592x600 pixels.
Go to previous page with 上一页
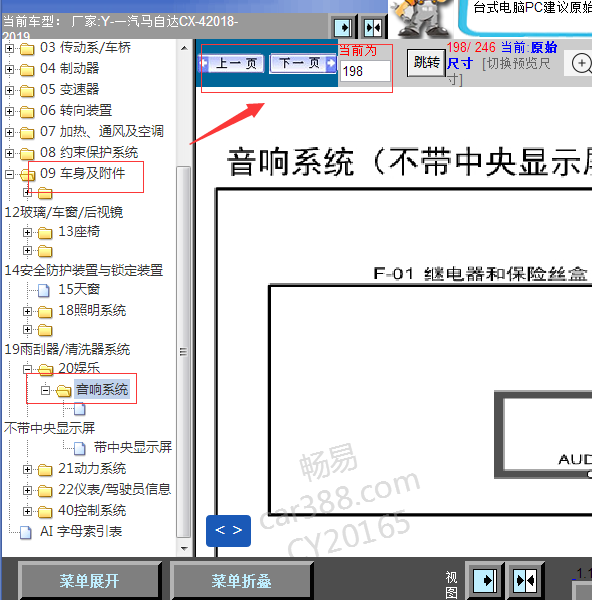pos(231,63)
